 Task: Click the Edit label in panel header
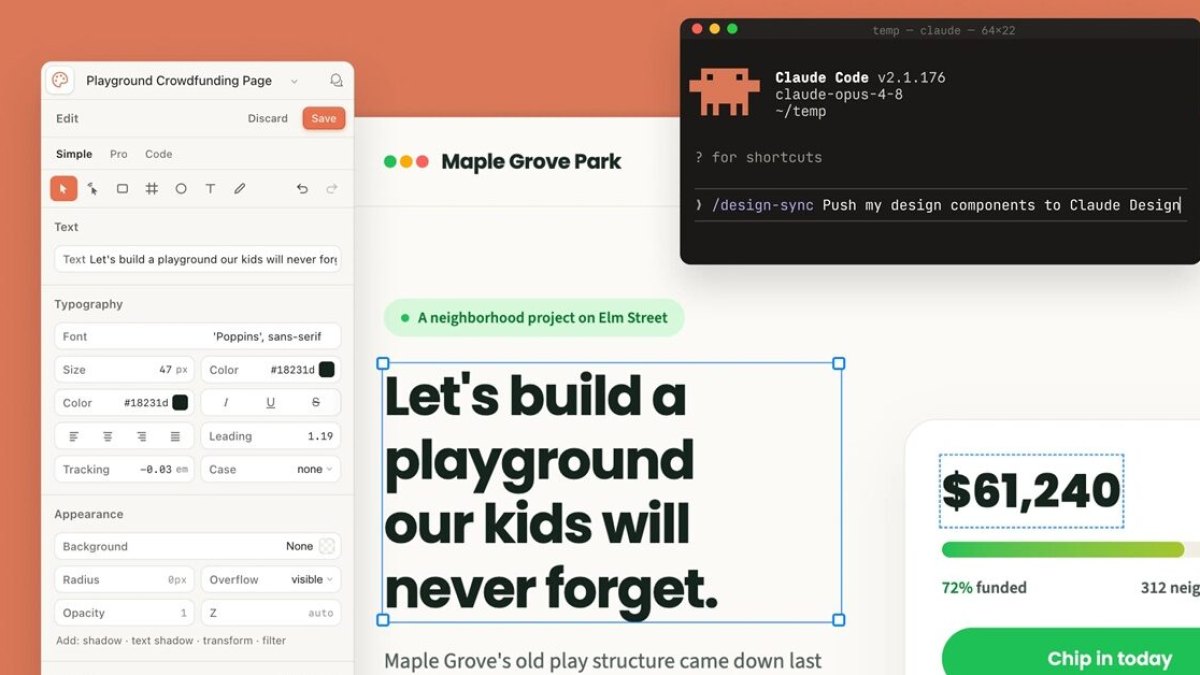click(x=67, y=118)
